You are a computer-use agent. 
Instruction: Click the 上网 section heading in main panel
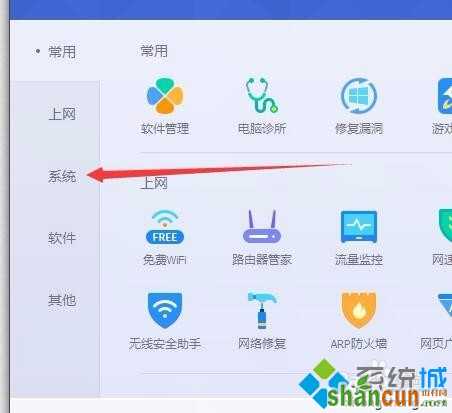point(154,183)
